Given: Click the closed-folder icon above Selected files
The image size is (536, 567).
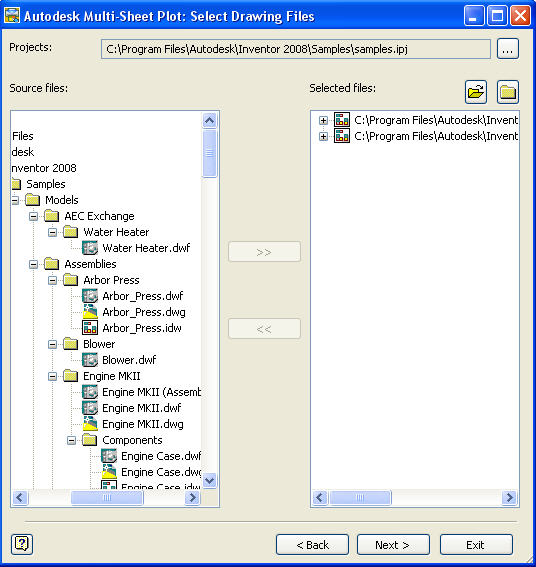Looking at the screenshot, I should tap(508, 92).
